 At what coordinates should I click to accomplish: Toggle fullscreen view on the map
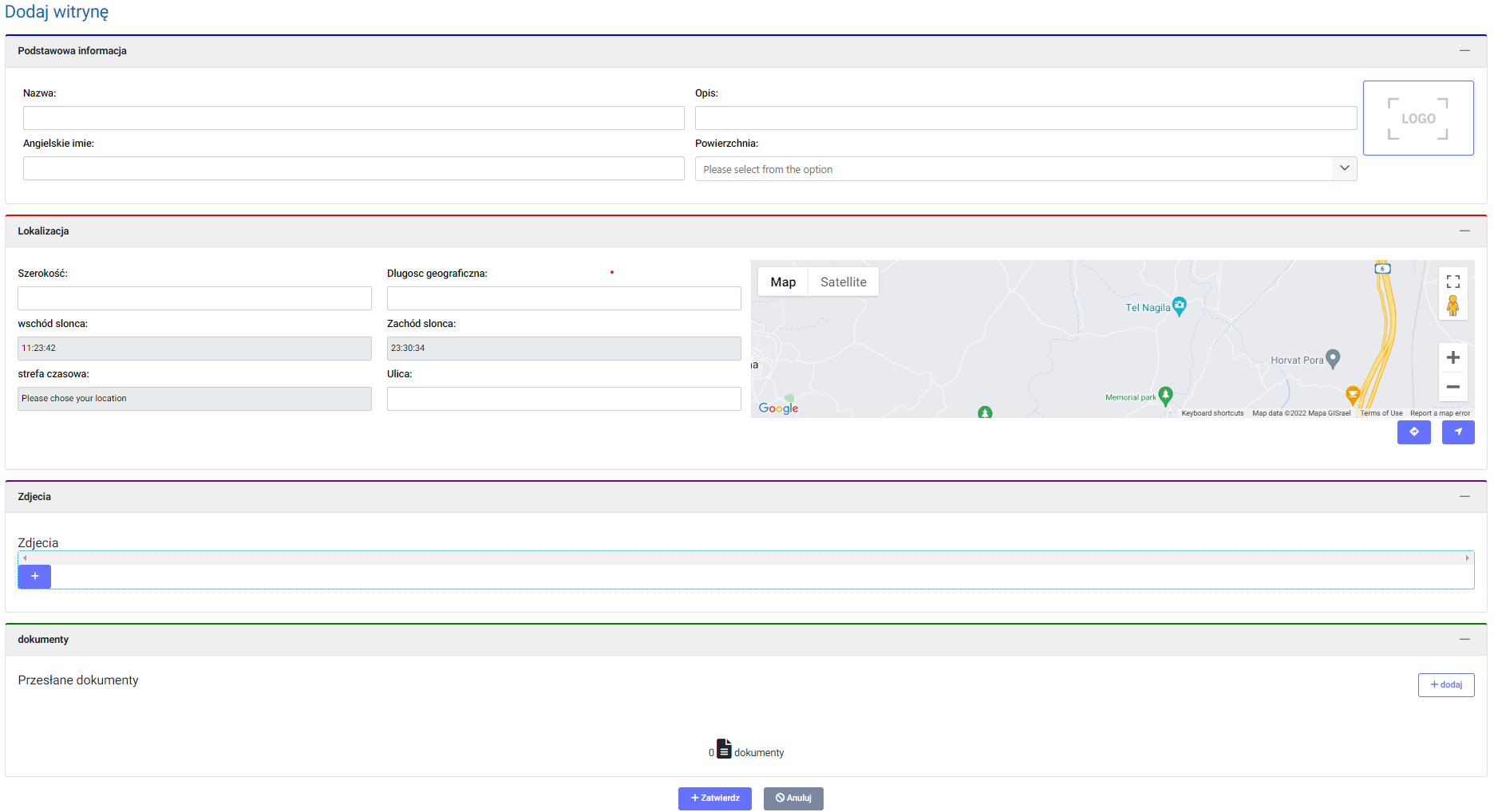[x=1452, y=282]
